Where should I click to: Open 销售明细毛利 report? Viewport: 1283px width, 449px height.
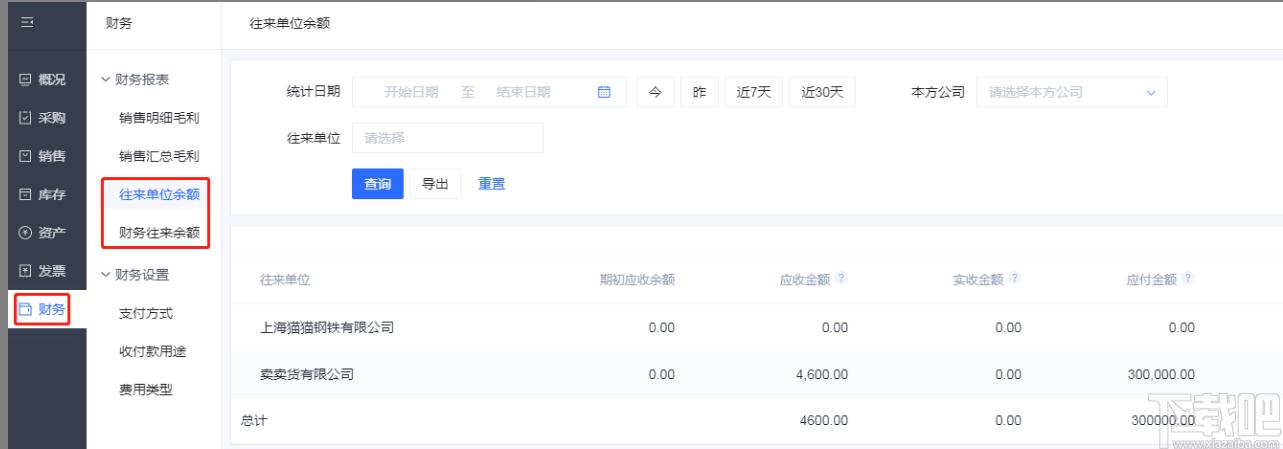tap(159, 118)
